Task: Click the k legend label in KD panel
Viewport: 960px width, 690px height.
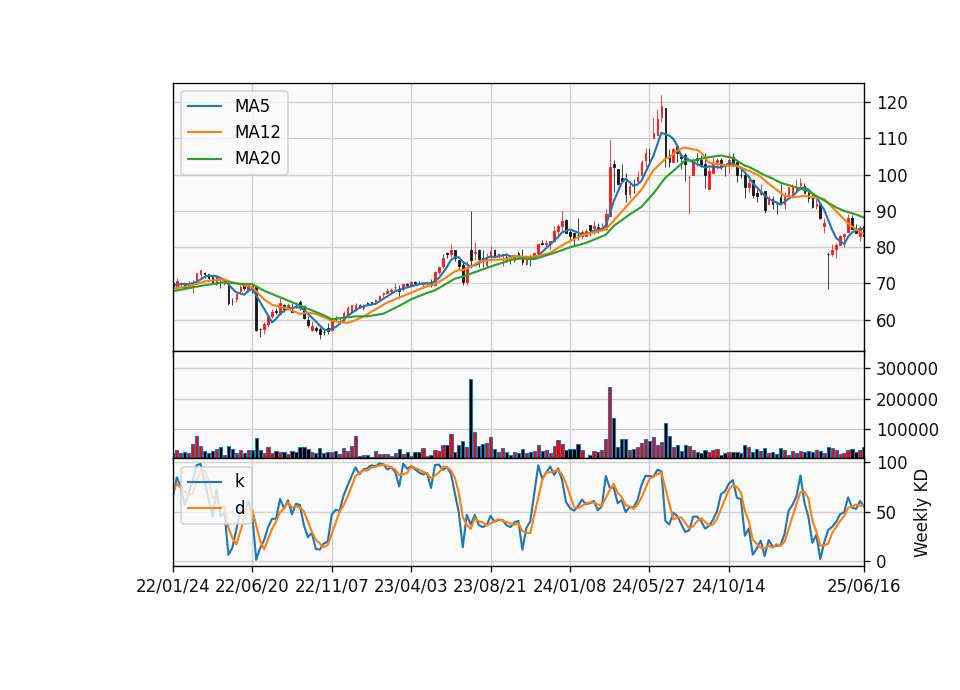Action: (239, 481)
